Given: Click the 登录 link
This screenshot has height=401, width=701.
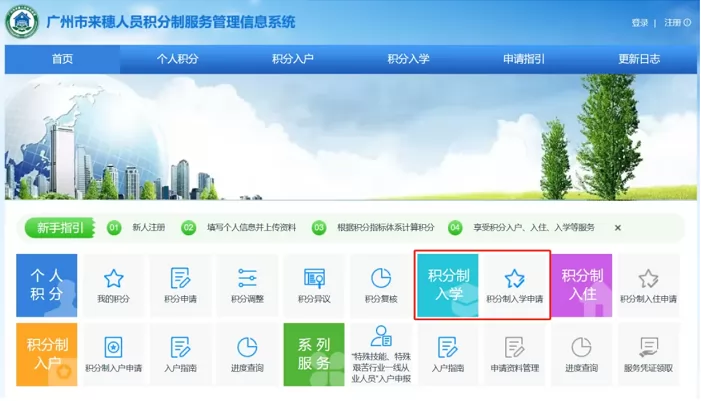Looking at the screenshot, I should (x=640, y=23).
